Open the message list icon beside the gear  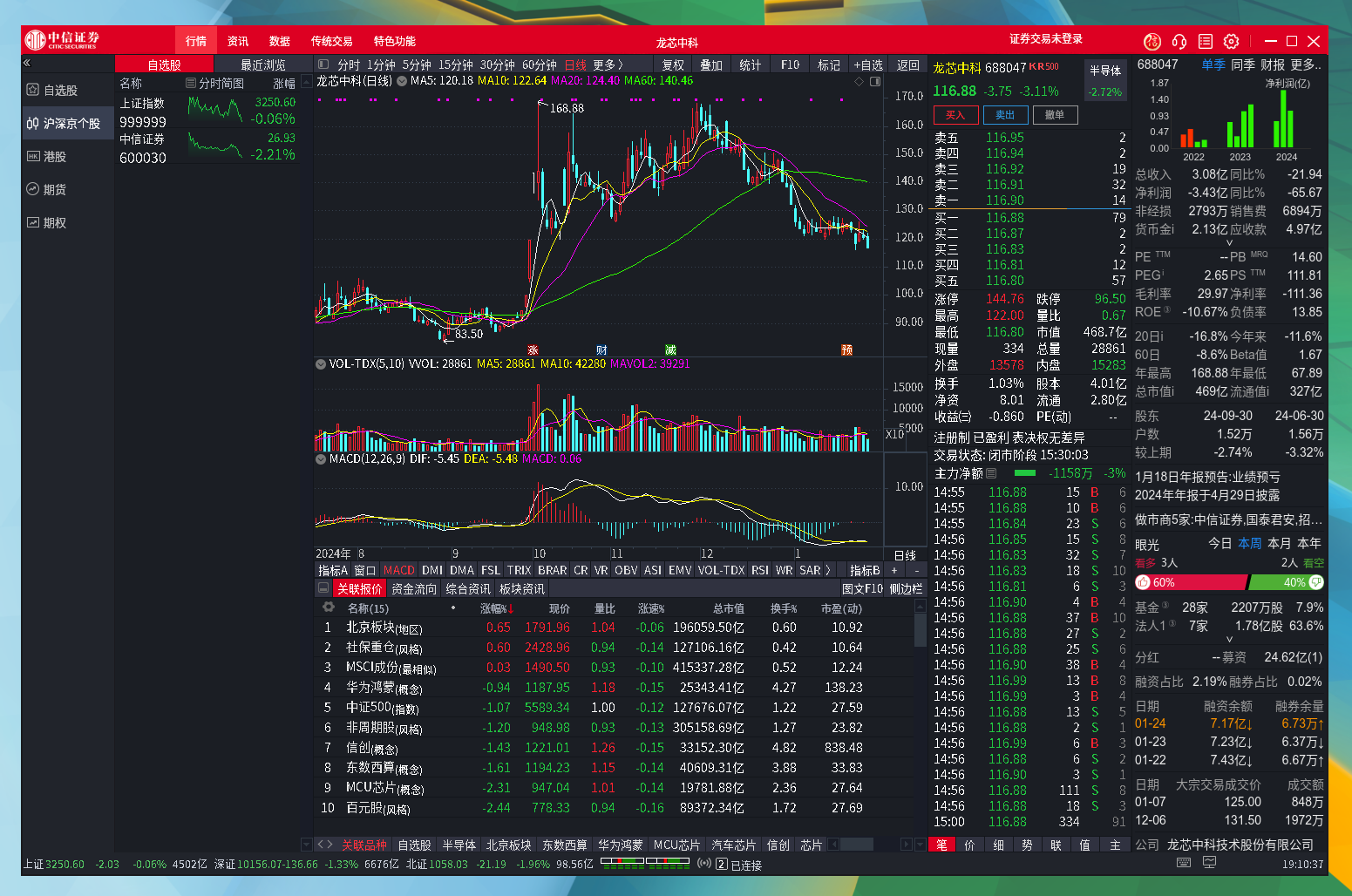tap(1205, 40)
